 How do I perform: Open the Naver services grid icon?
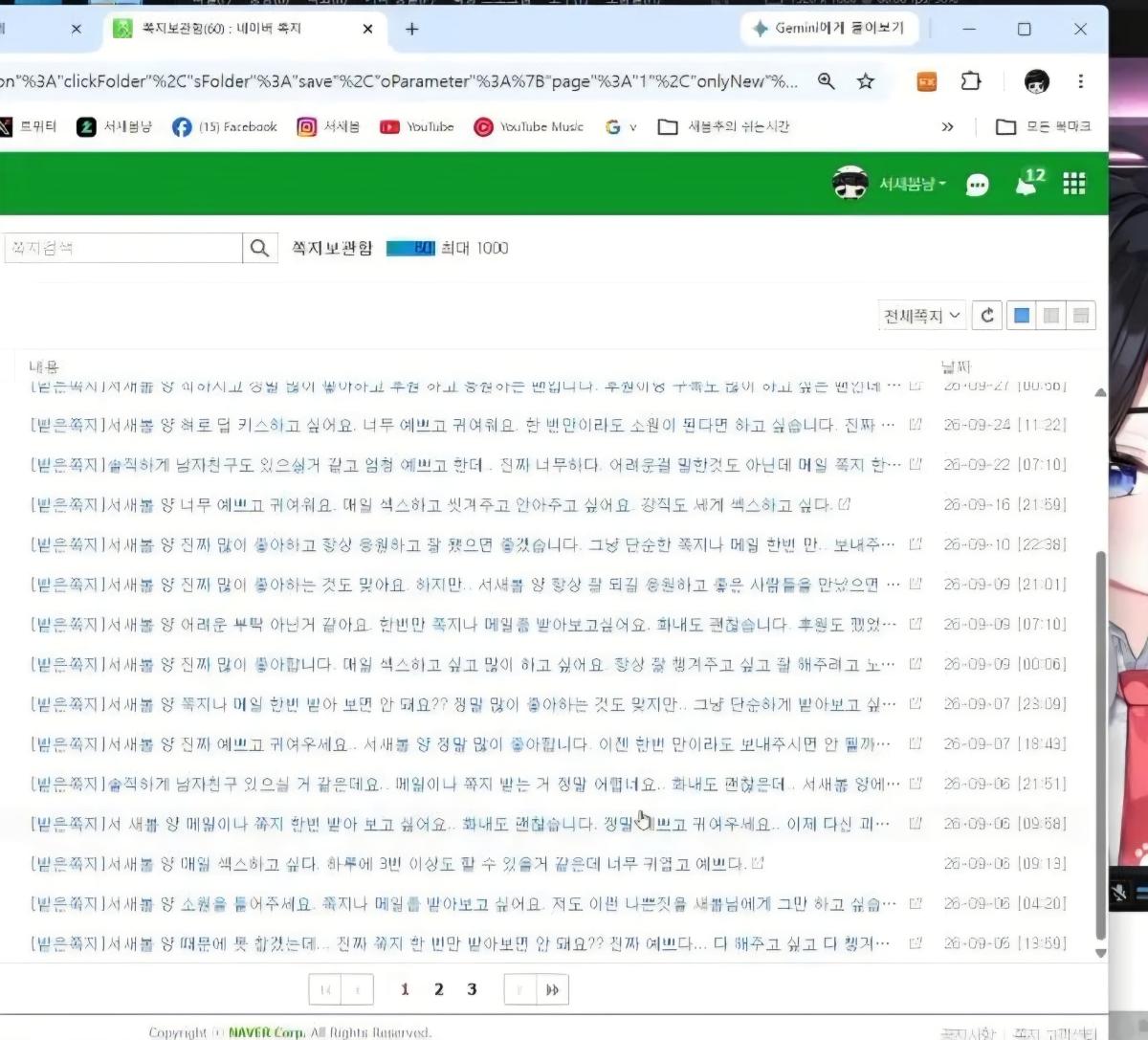1074,184
